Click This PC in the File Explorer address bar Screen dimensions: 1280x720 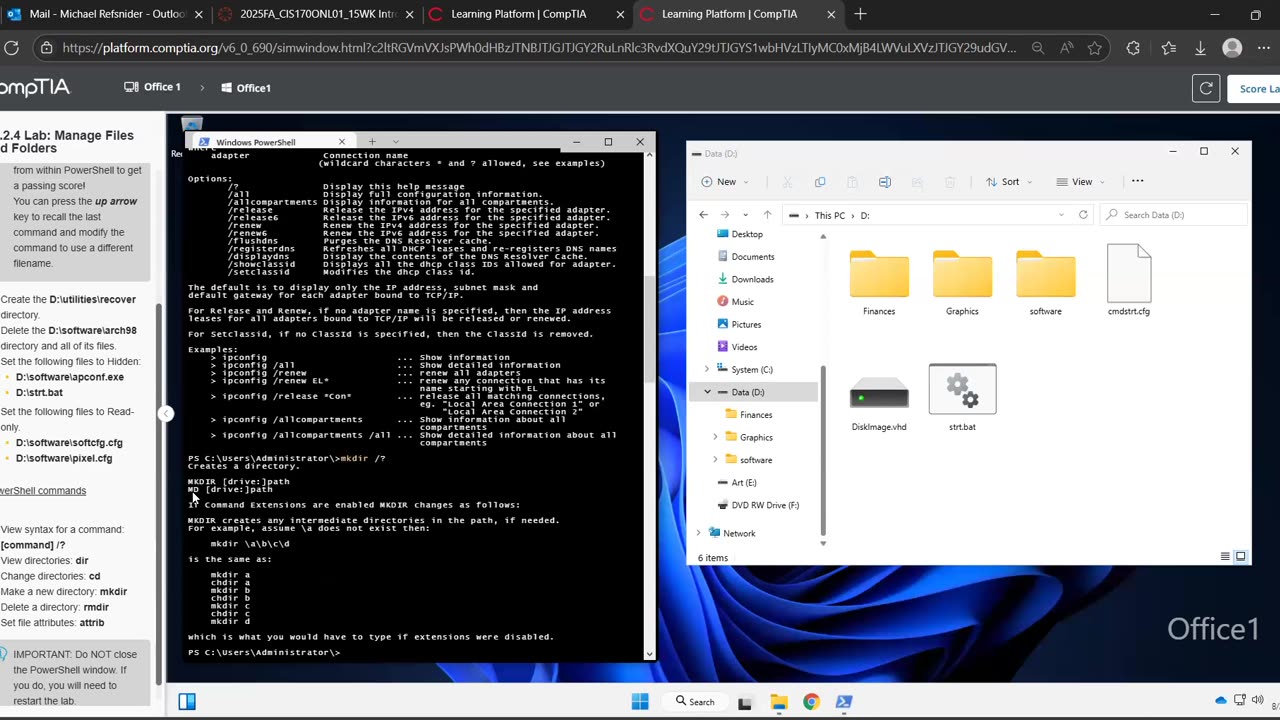tap(829, 215)
